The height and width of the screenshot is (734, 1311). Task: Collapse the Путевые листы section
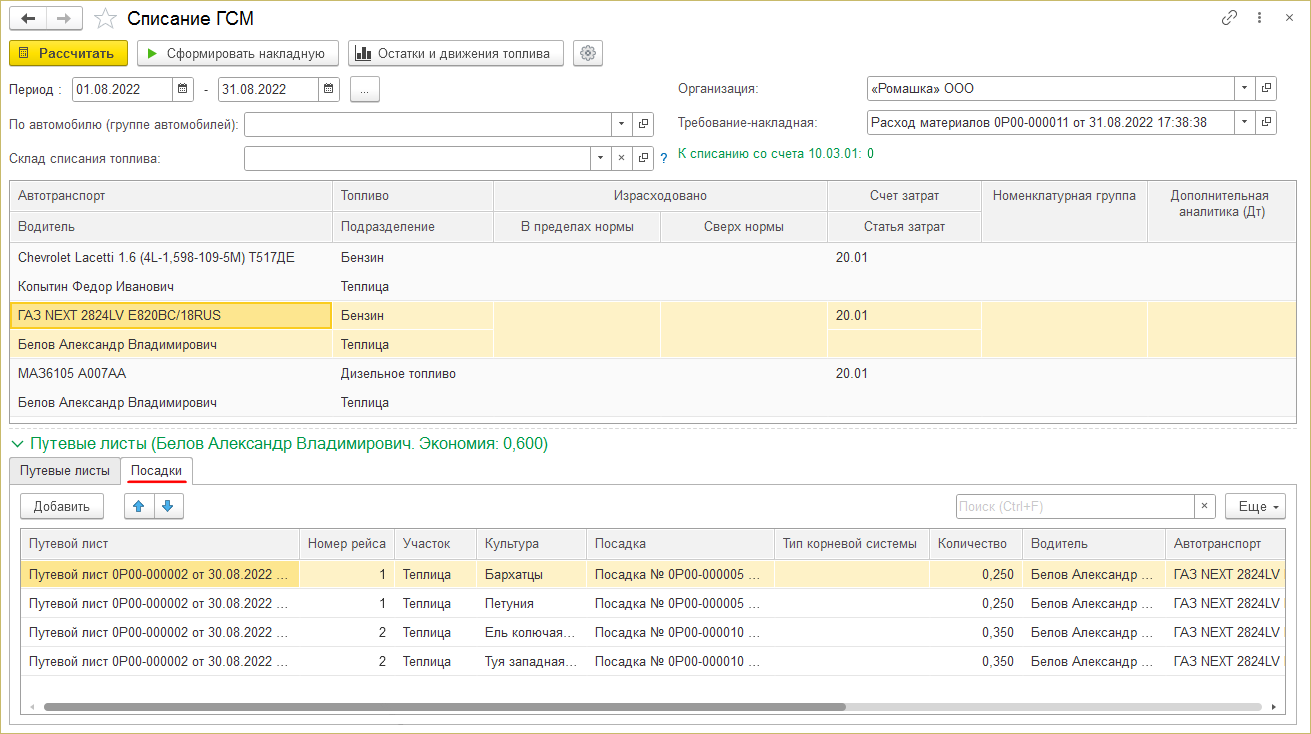[16, 443]
